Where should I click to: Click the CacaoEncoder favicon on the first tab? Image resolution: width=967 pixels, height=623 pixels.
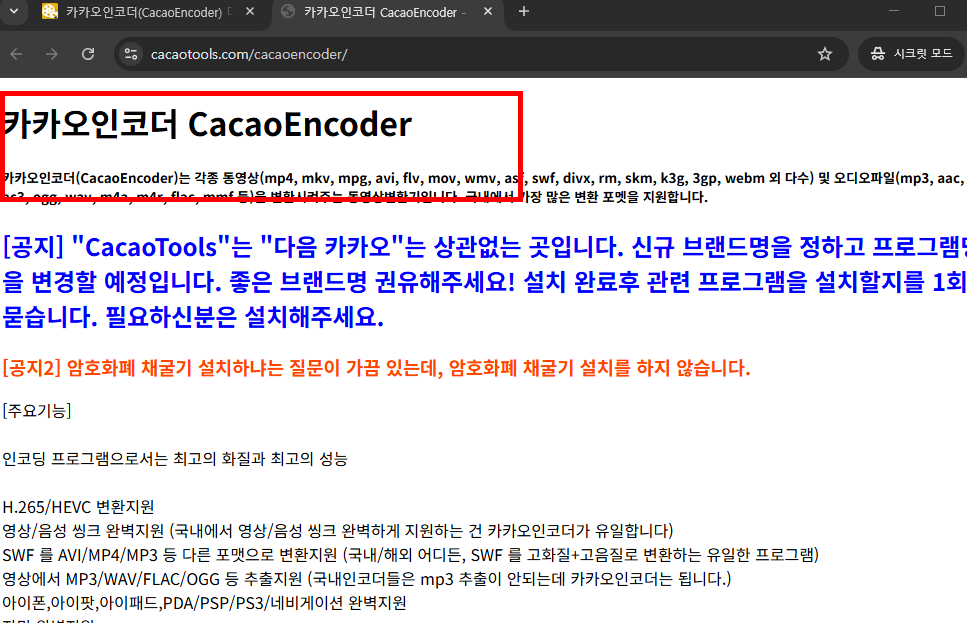click(49, 12)
